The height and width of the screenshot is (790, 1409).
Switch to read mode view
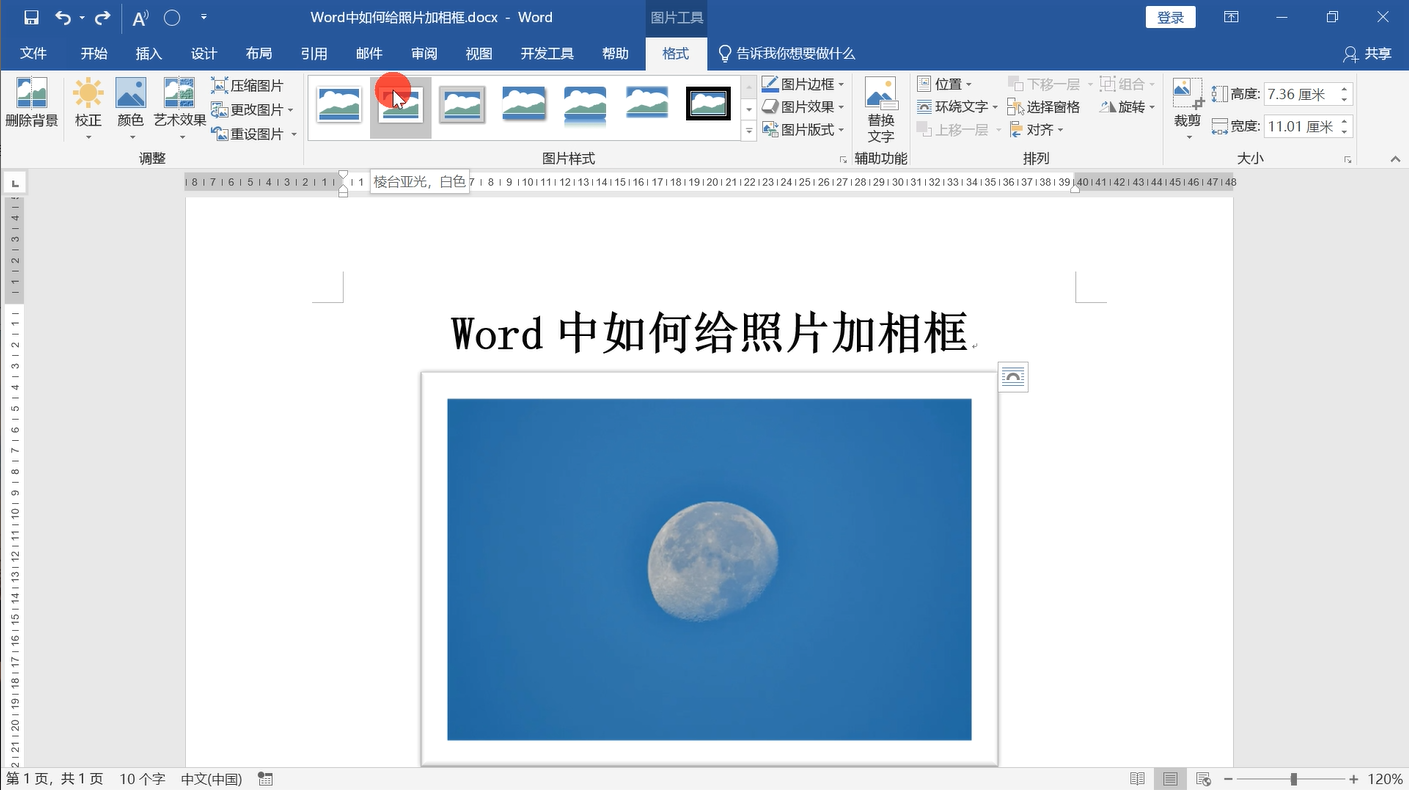1137,779
